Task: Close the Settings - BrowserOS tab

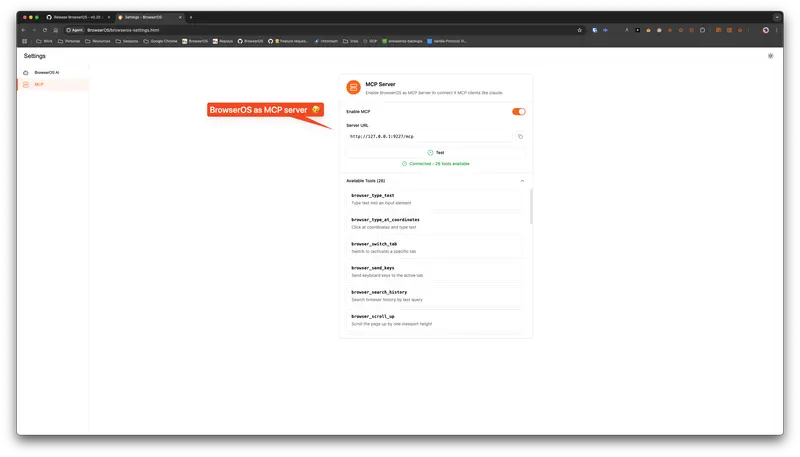Action: tap(180, 17)
